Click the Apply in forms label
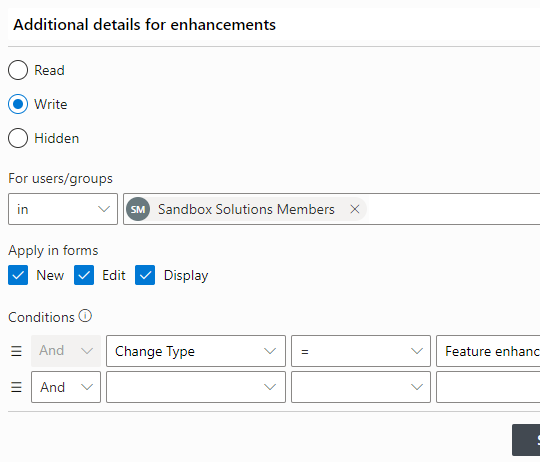Screen dimensions: 540x462 coord(53,250)
